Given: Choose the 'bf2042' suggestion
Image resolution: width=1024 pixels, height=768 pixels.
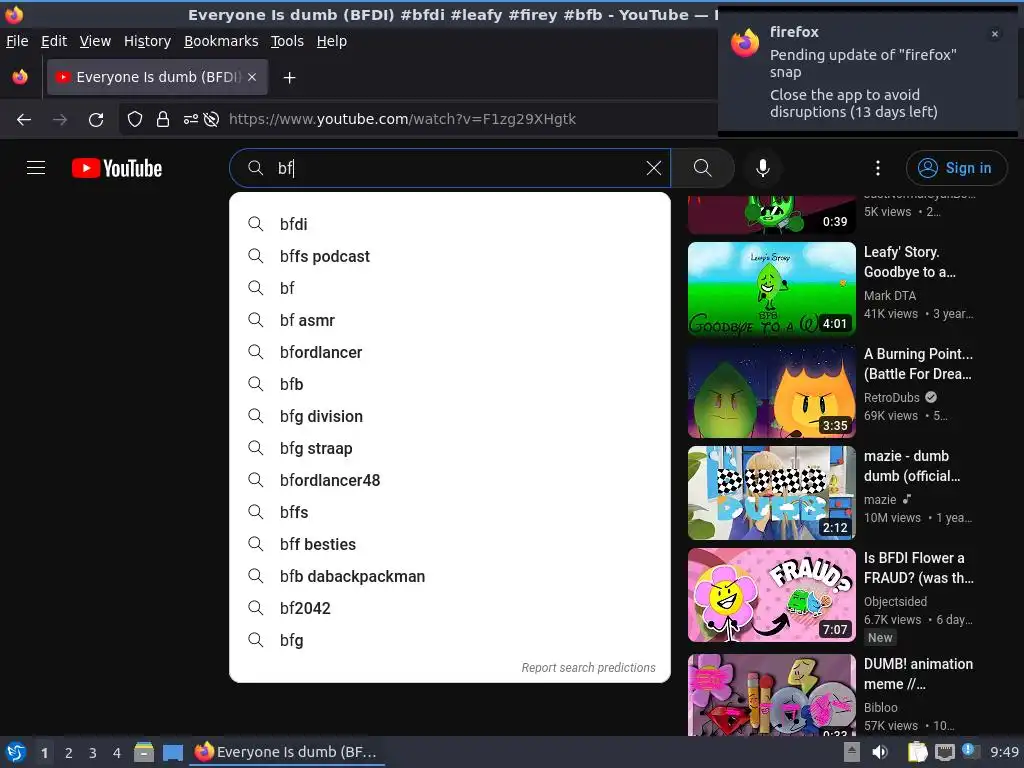Looking at the screenshot, I should pyautogui.click(x=449, y=608).
